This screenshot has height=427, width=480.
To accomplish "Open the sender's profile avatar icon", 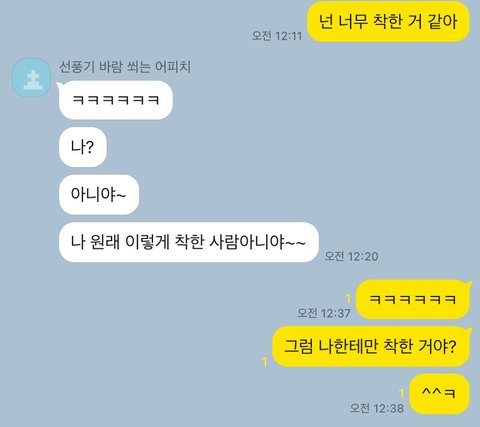I will (32, 78).
